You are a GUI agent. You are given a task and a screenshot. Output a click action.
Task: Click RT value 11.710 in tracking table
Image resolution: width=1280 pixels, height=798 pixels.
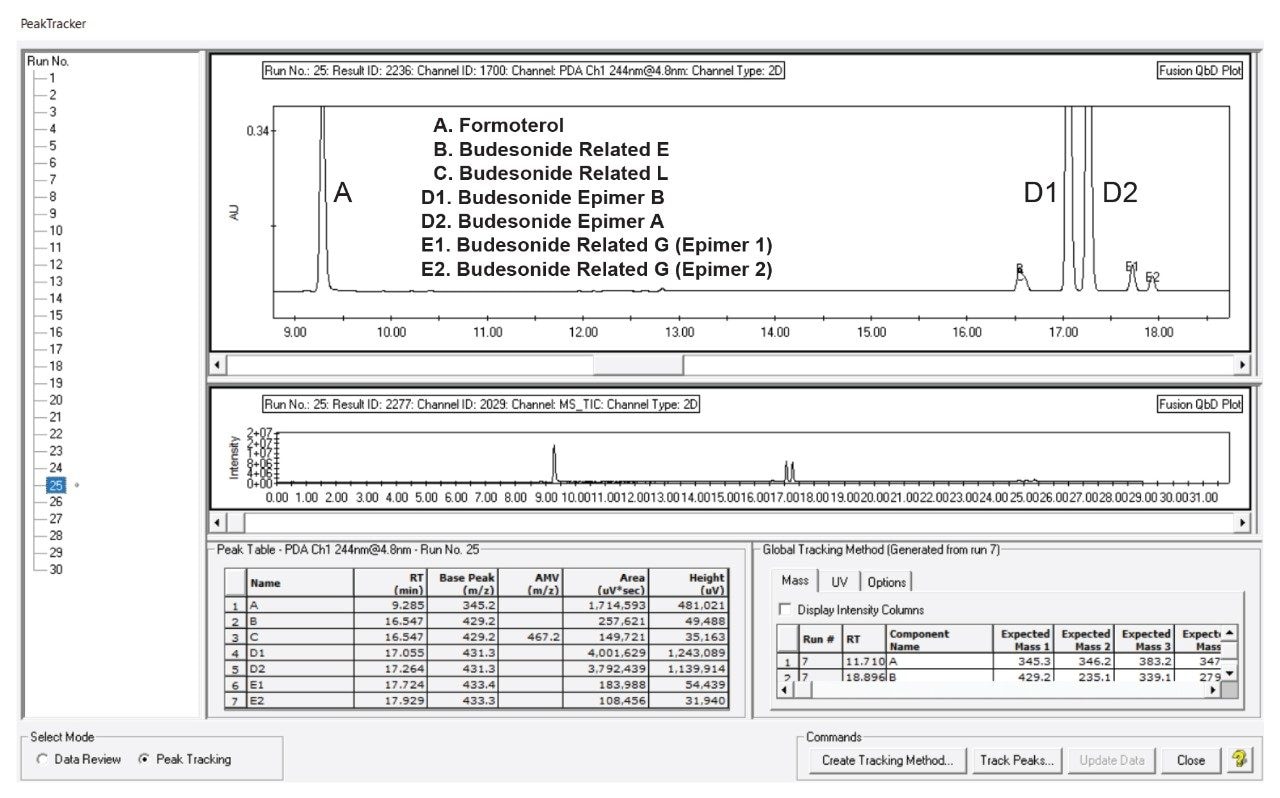point(864,661)
